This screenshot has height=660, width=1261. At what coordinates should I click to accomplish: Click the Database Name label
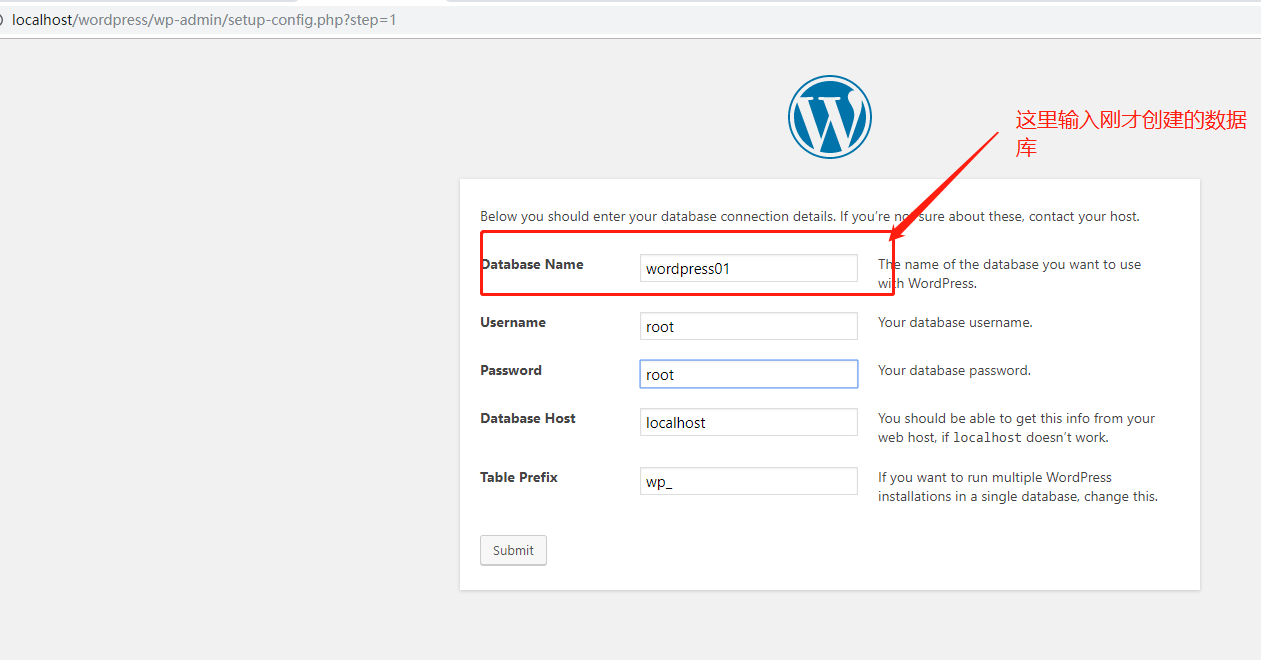532,264
